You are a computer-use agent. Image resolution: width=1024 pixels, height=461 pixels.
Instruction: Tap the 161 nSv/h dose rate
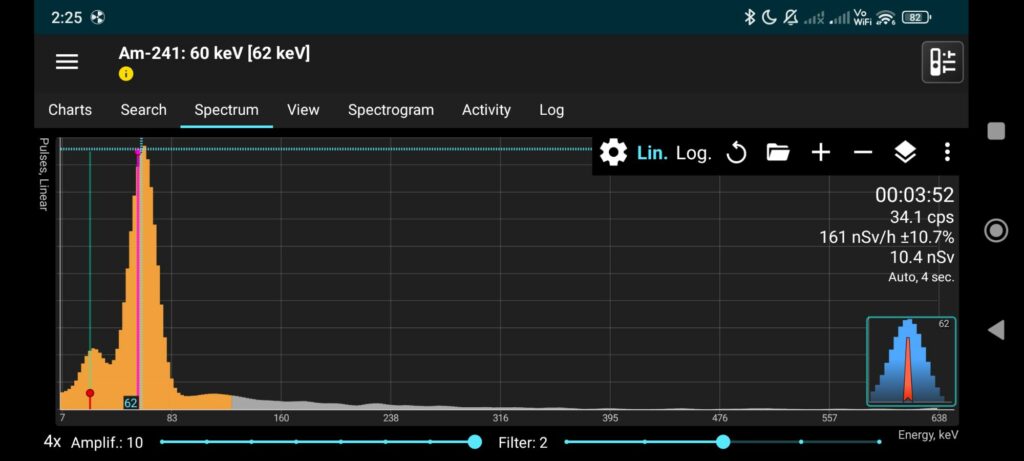pos(886,237)
